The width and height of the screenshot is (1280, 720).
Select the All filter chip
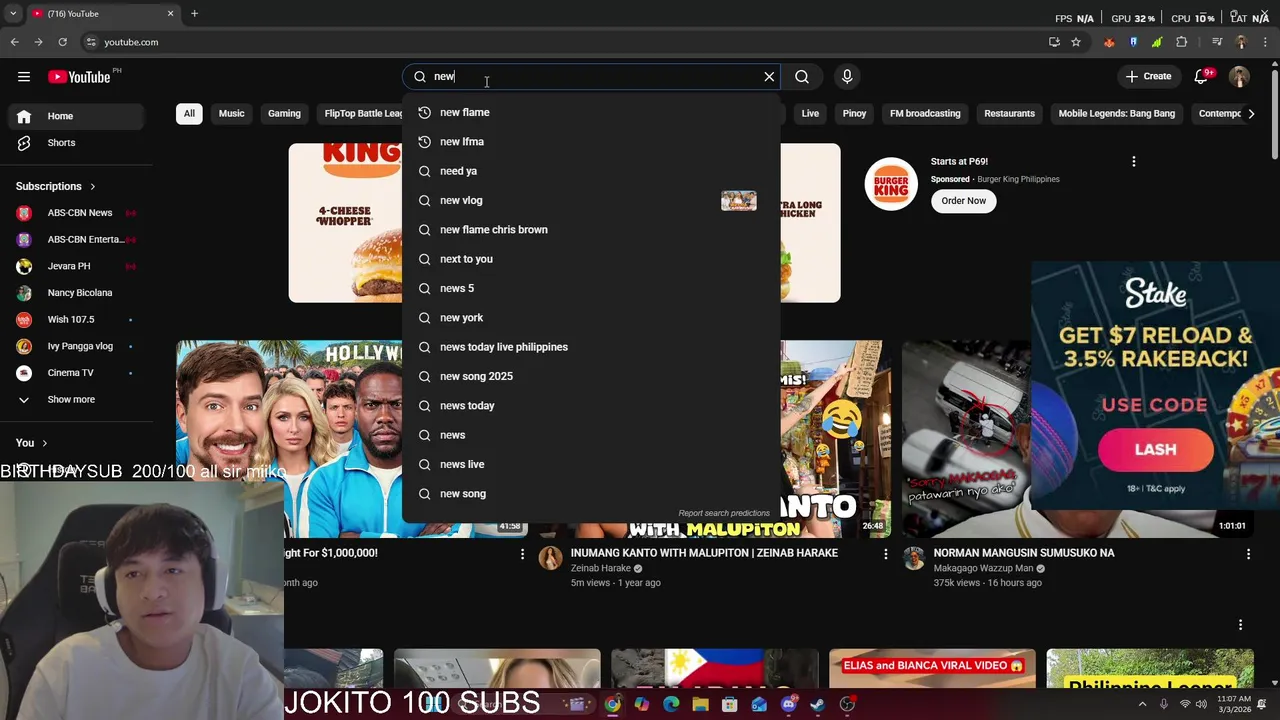coord(189,114)
